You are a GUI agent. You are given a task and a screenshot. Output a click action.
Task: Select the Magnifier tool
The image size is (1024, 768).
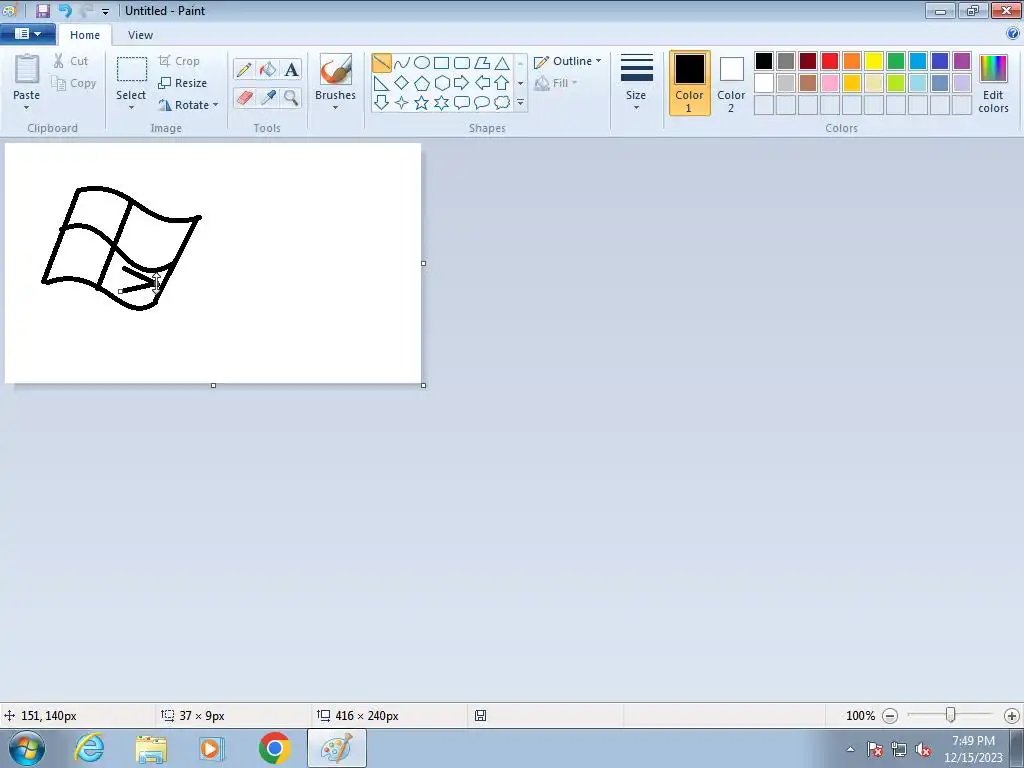tap(291, 98)
